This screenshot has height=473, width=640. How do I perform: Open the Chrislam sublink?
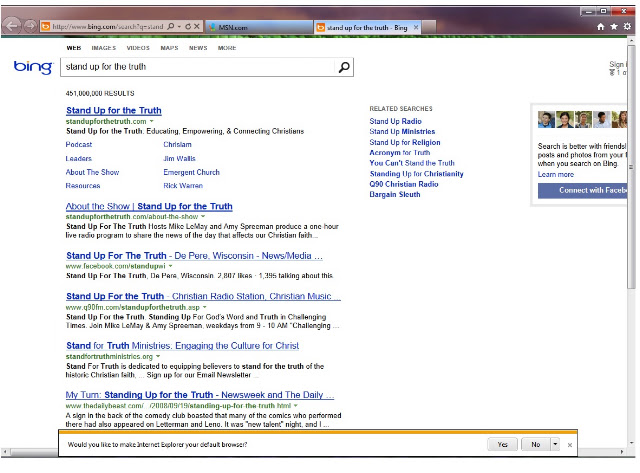(x=178, y=144)
